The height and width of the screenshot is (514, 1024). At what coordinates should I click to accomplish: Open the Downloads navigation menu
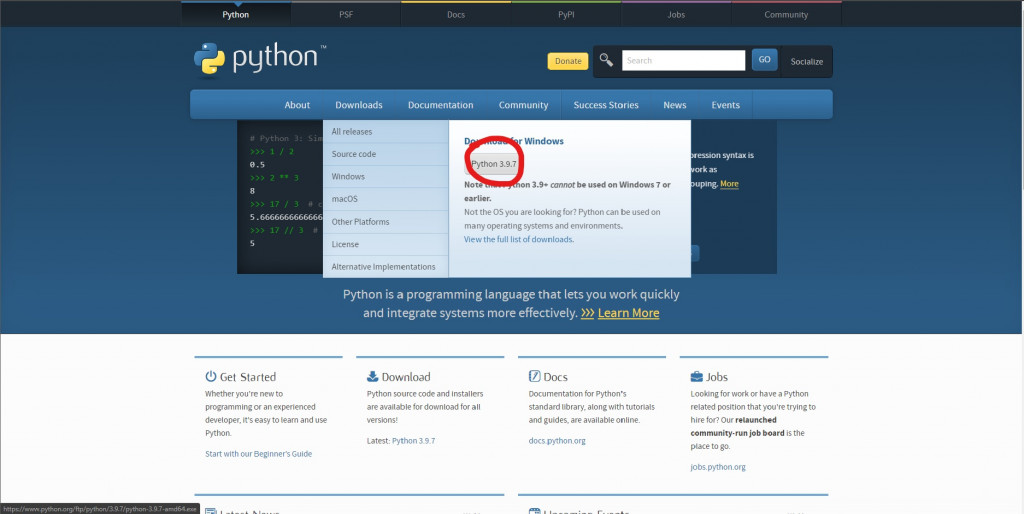[359, 104]
